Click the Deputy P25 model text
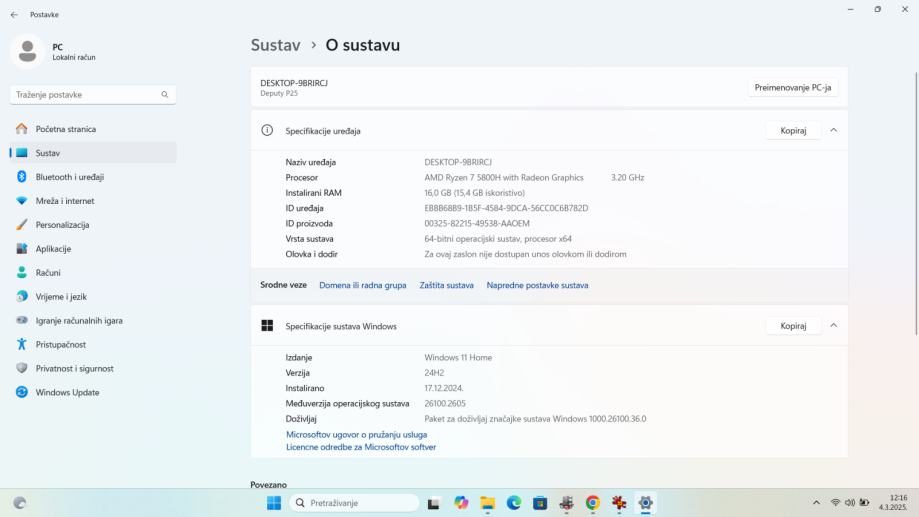 (x=279, y=93)
